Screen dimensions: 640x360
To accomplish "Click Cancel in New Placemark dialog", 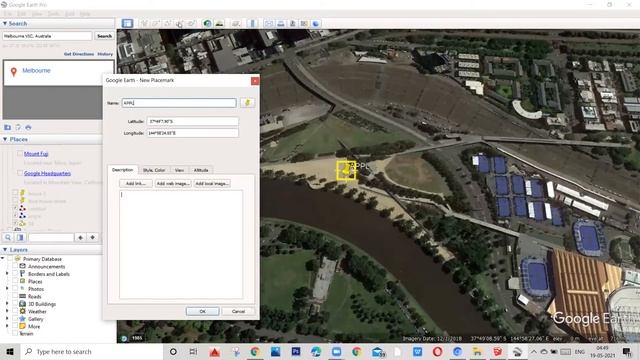I will (x=238, y=311).
